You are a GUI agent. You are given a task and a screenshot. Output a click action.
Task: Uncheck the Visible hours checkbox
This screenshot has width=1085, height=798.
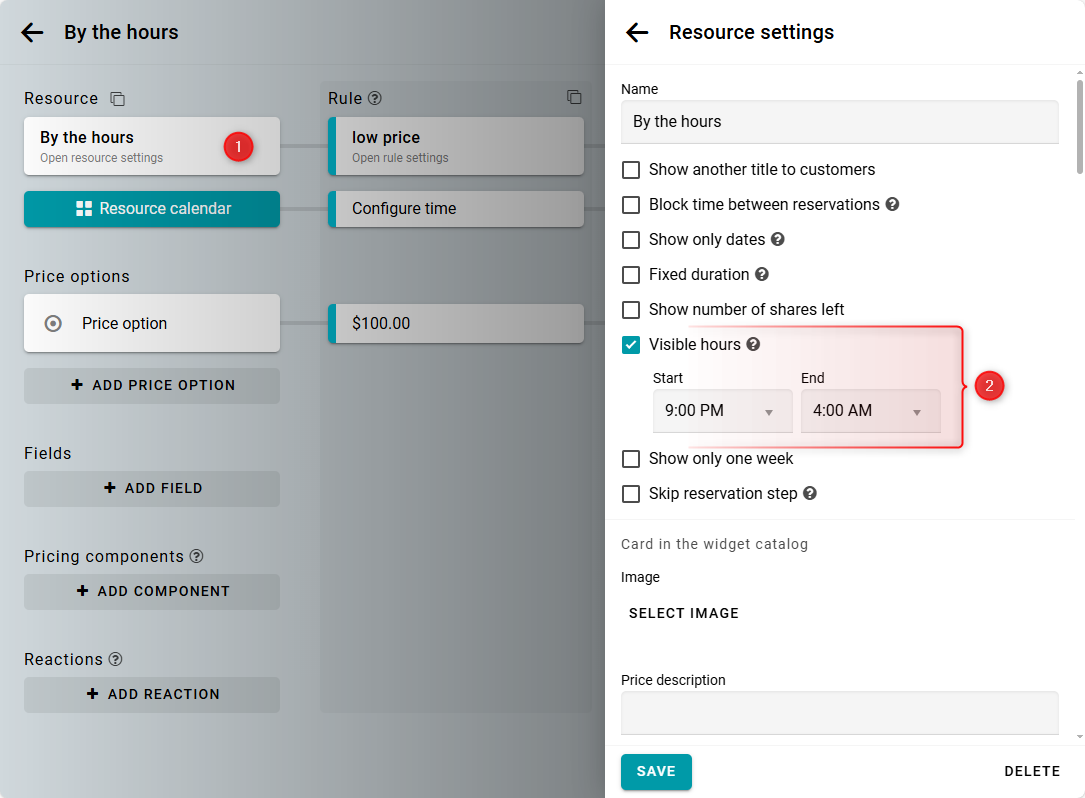[631, 345]
